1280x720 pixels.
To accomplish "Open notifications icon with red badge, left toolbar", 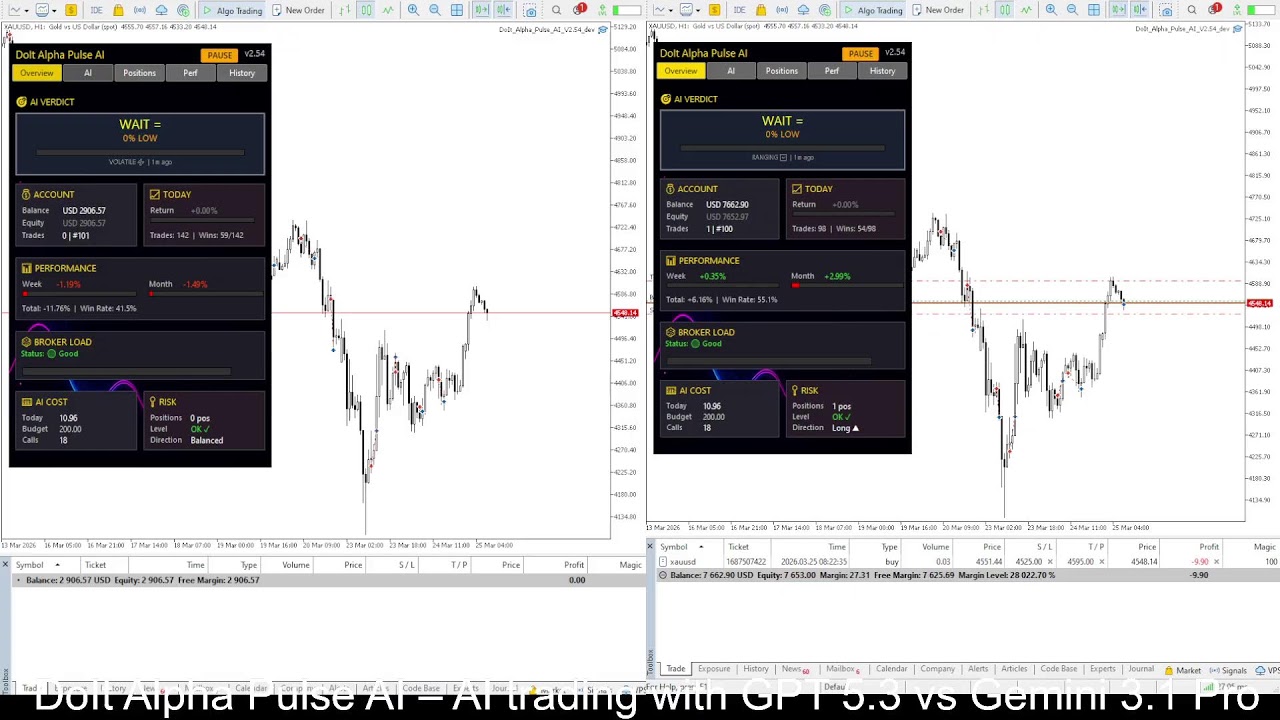I will (x=579, y=9).
